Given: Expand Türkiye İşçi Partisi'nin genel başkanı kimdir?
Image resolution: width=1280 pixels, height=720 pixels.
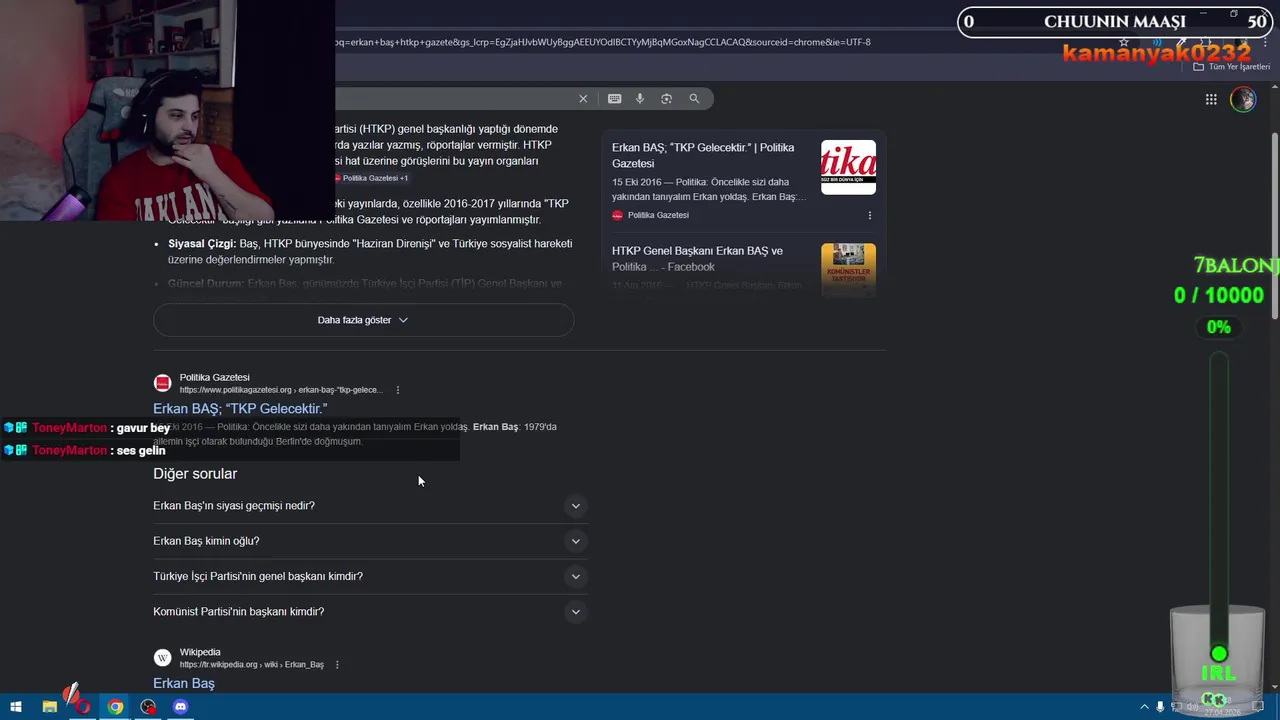Looking at the screenshot, I should pyautogui.click(x=370, y=576).
